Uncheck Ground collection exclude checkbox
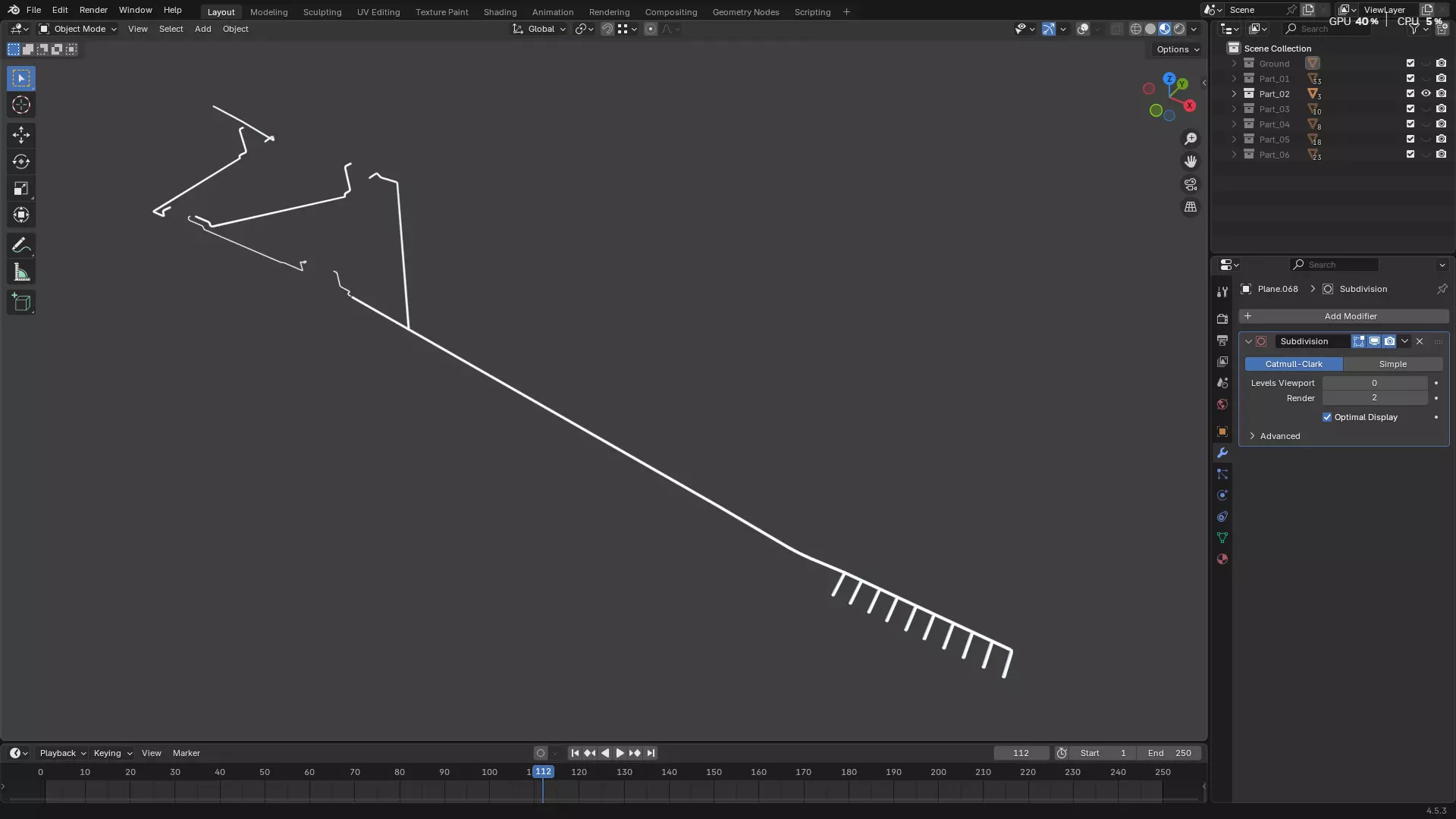 (1410, 64)
